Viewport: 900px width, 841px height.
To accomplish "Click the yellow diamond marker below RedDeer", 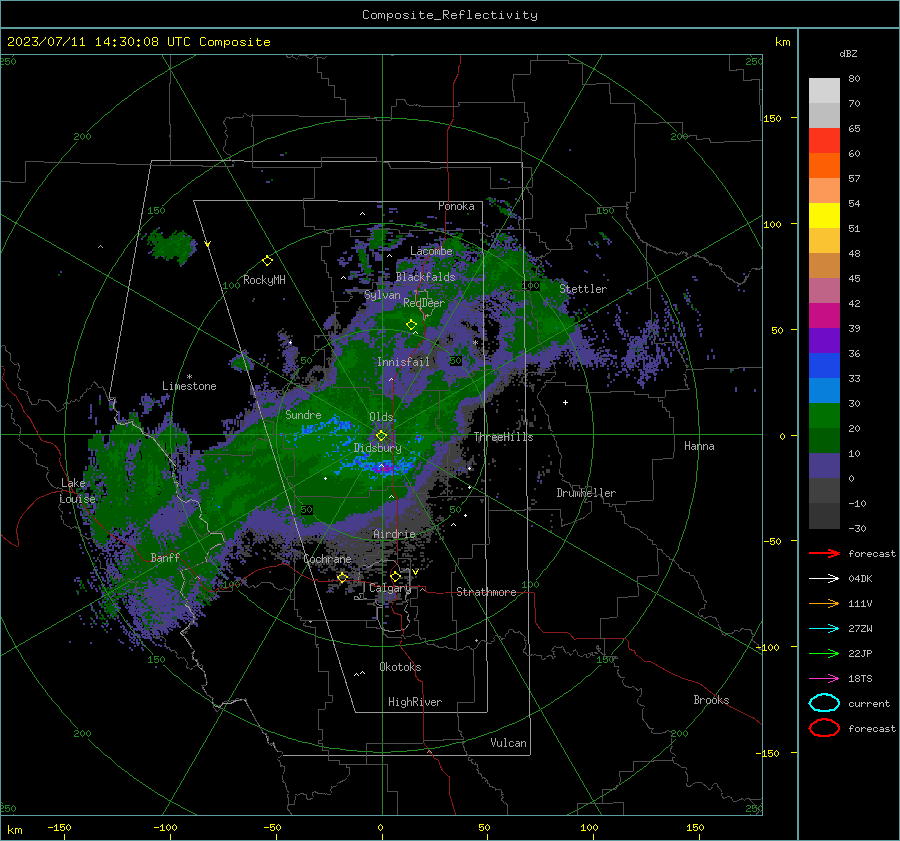I will tap(412, 325).
